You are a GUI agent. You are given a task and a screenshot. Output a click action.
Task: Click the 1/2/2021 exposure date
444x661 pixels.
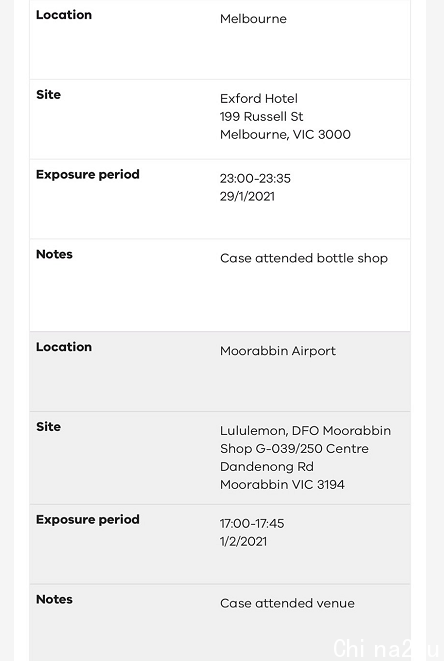click(x=243, y=542)
